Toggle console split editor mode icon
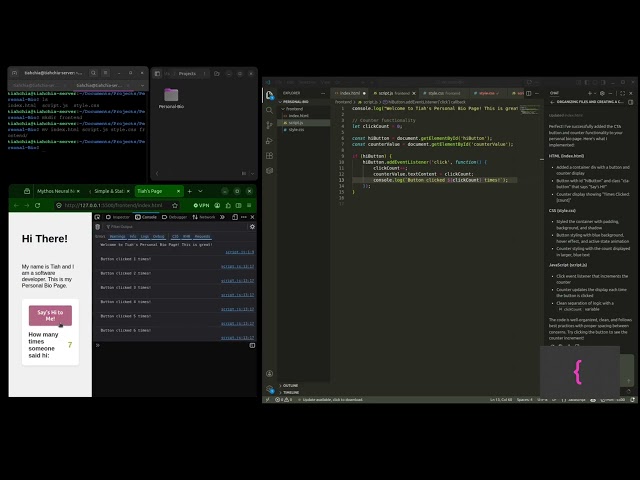The height and width of the screenshot is (480, 640). coord(252,345)
